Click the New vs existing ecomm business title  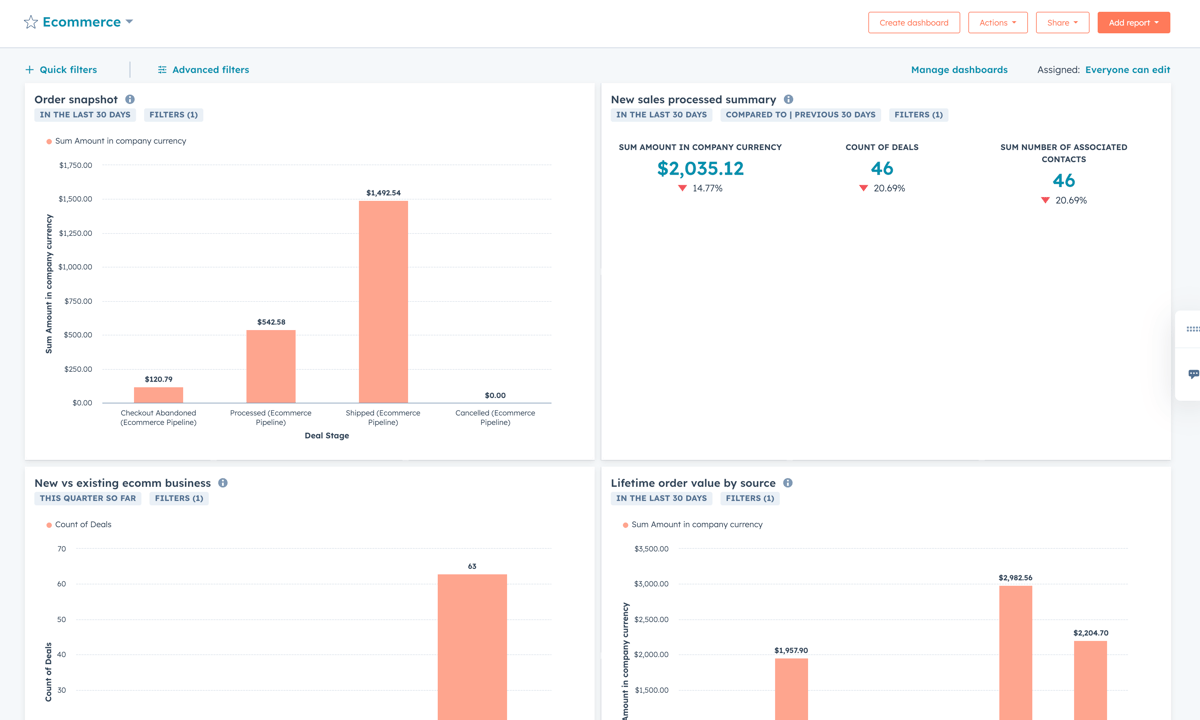tap(122, 483)
